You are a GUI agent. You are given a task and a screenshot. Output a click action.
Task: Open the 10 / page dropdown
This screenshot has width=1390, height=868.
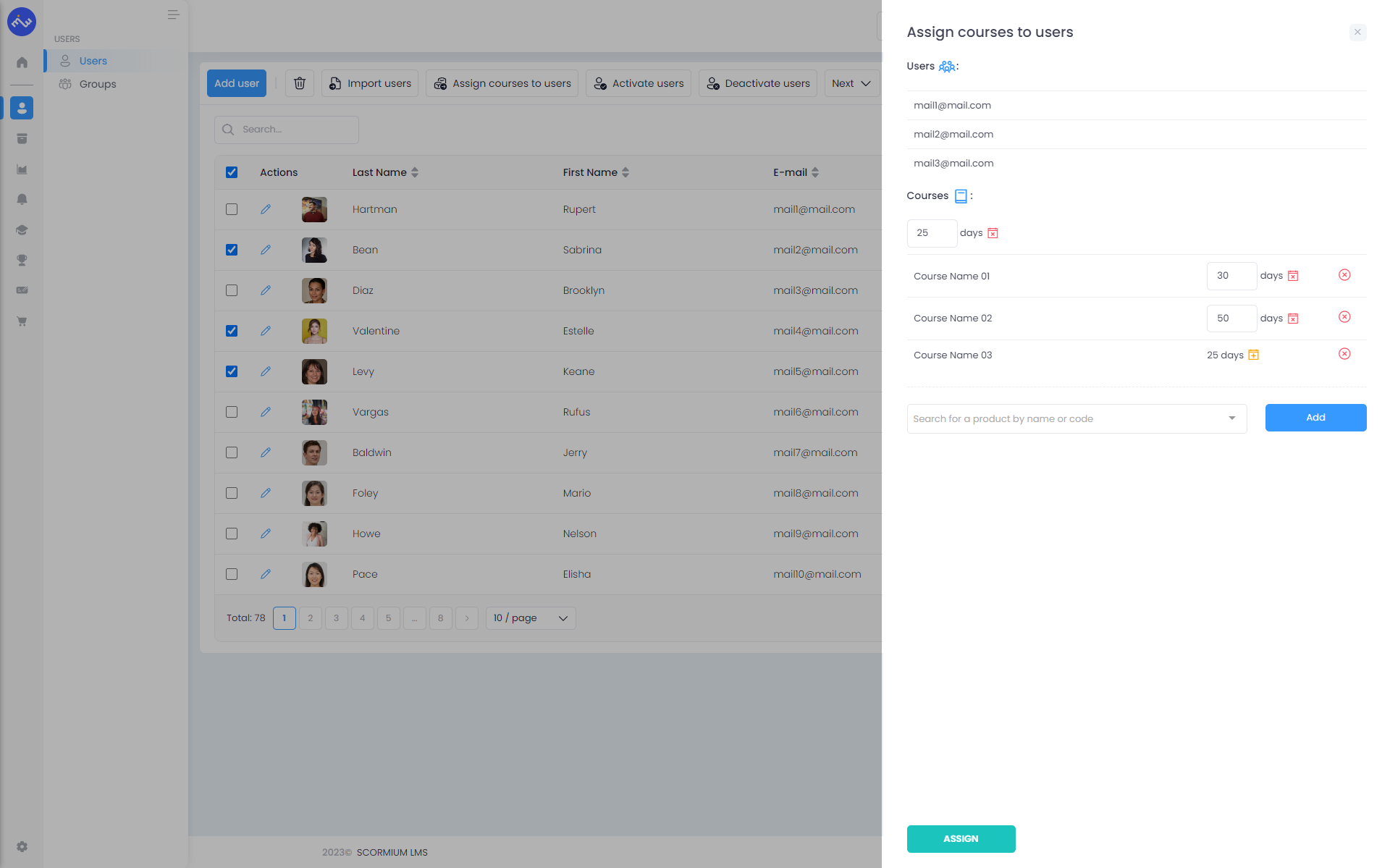pyautogui.click(x=530, y=618)
